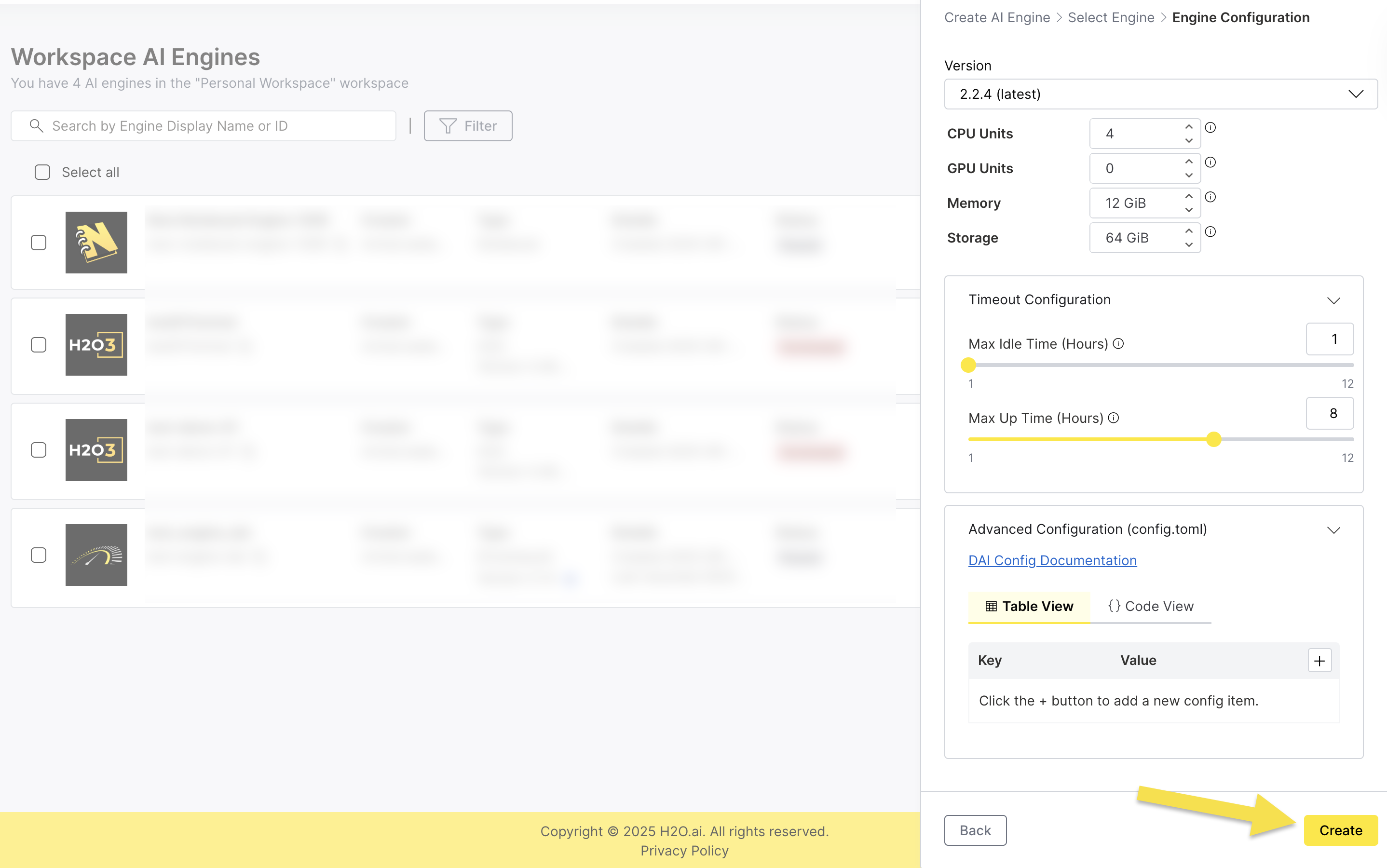Click the yellow Create button
The width and height of the screenshot is (1387, 868).
coord(1340,830)
